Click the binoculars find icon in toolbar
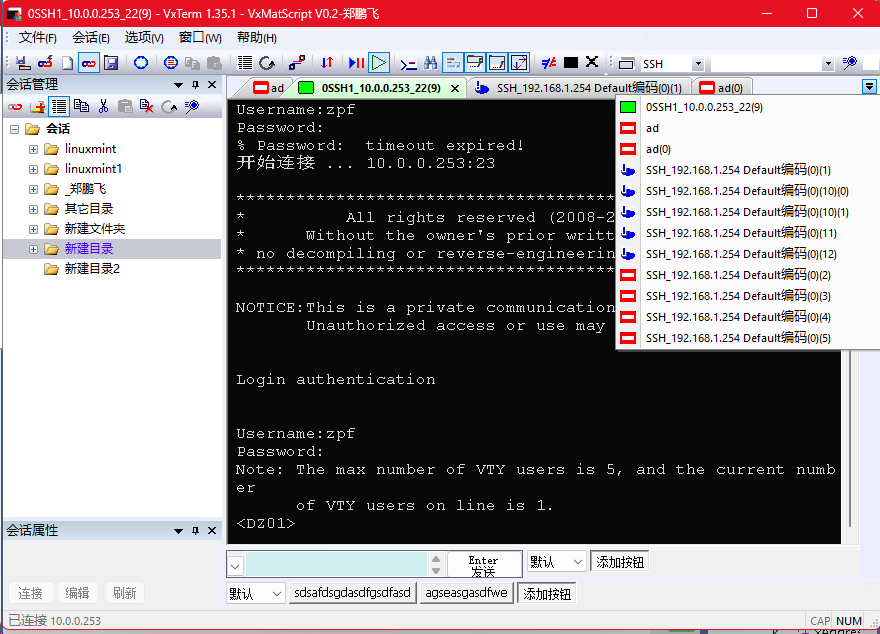The image size is (880, 634). pyautogui.click(x=430, y=63)
